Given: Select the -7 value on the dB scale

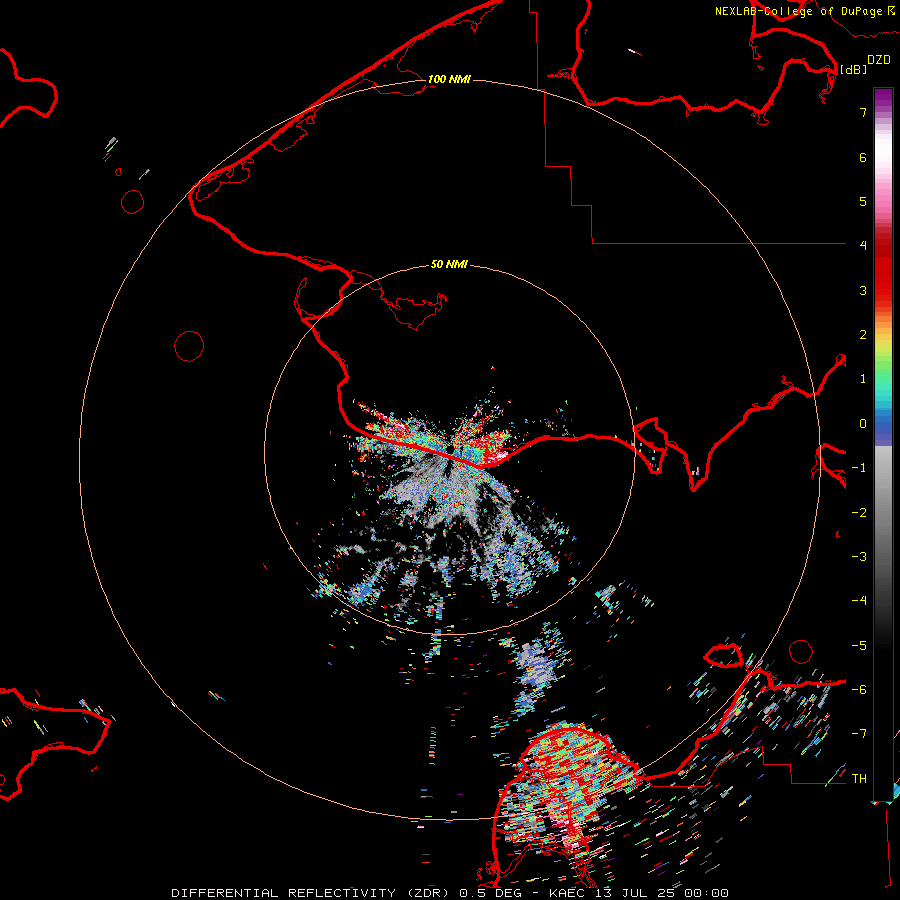Looking at the screenshot, I should [859, 734].
